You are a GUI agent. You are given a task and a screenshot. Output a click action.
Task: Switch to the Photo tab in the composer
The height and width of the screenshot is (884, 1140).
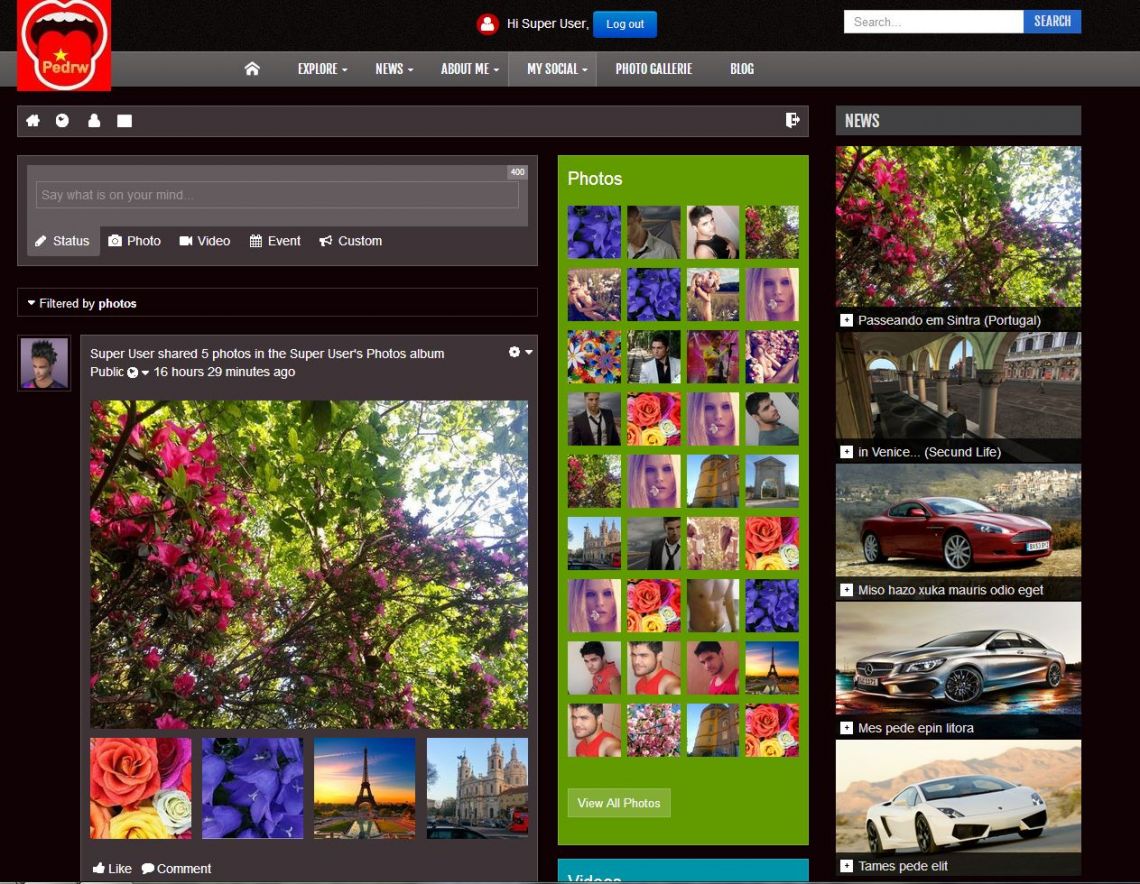point(134,241)
